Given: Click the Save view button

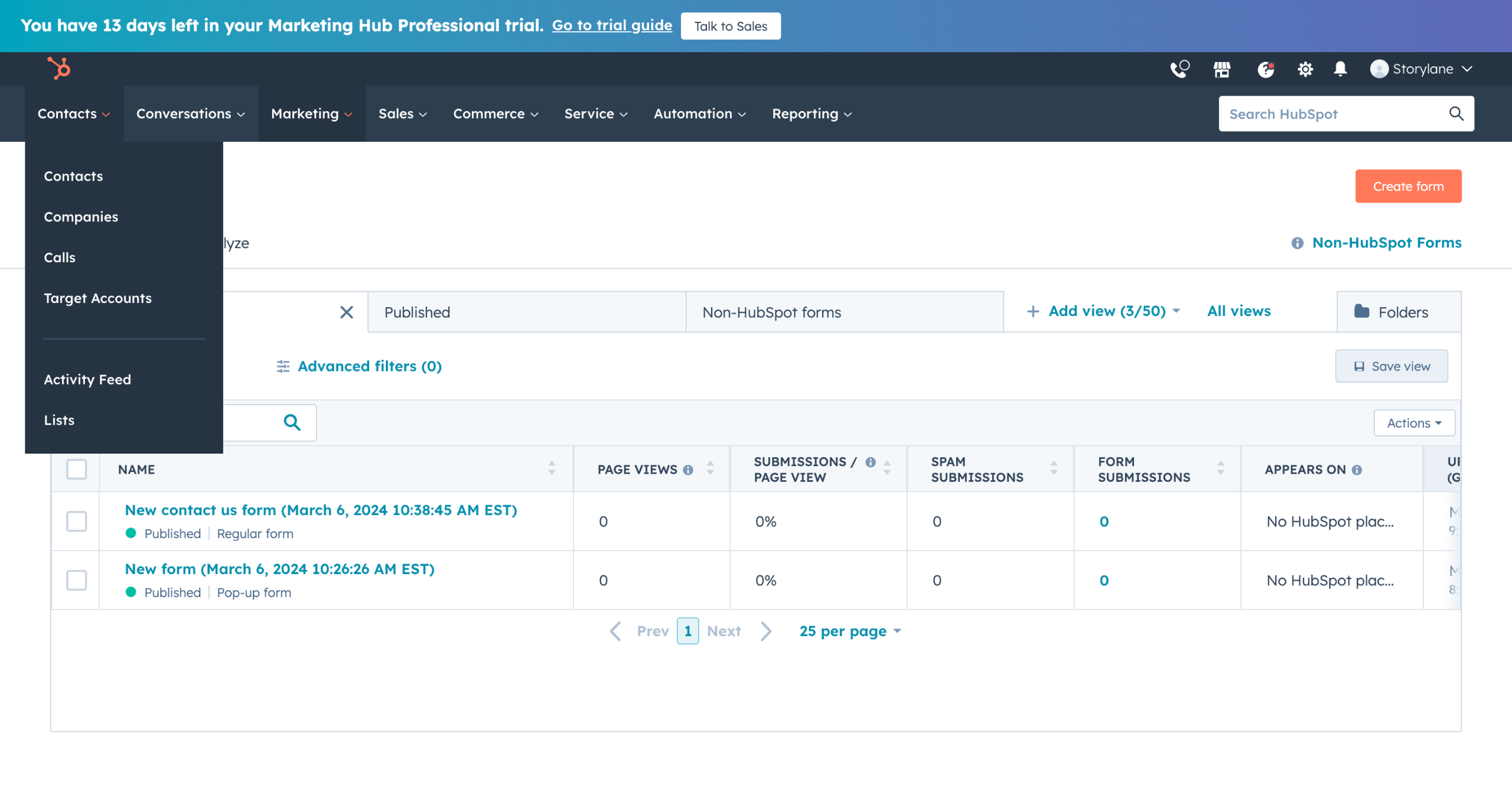Looking at the screenshot, I should tap(1392, 366).
